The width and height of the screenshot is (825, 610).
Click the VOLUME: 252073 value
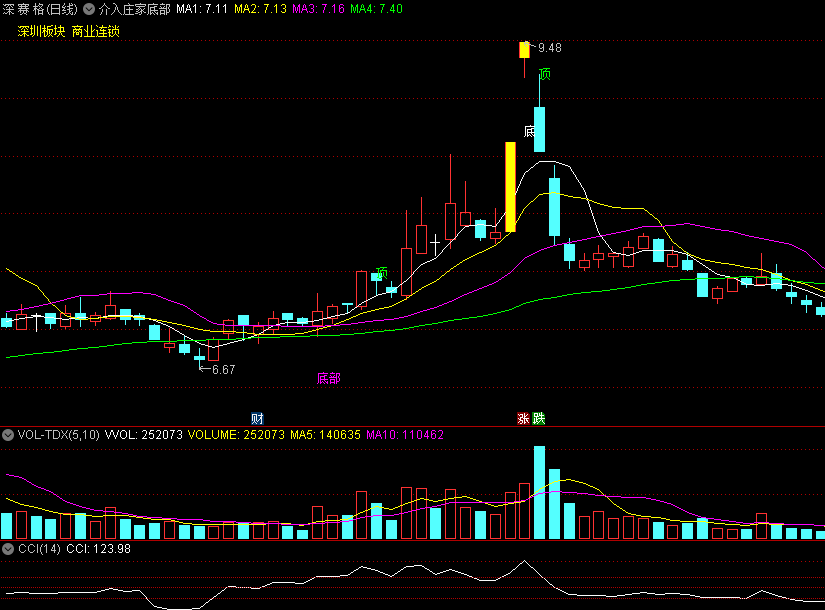[236, 435]
